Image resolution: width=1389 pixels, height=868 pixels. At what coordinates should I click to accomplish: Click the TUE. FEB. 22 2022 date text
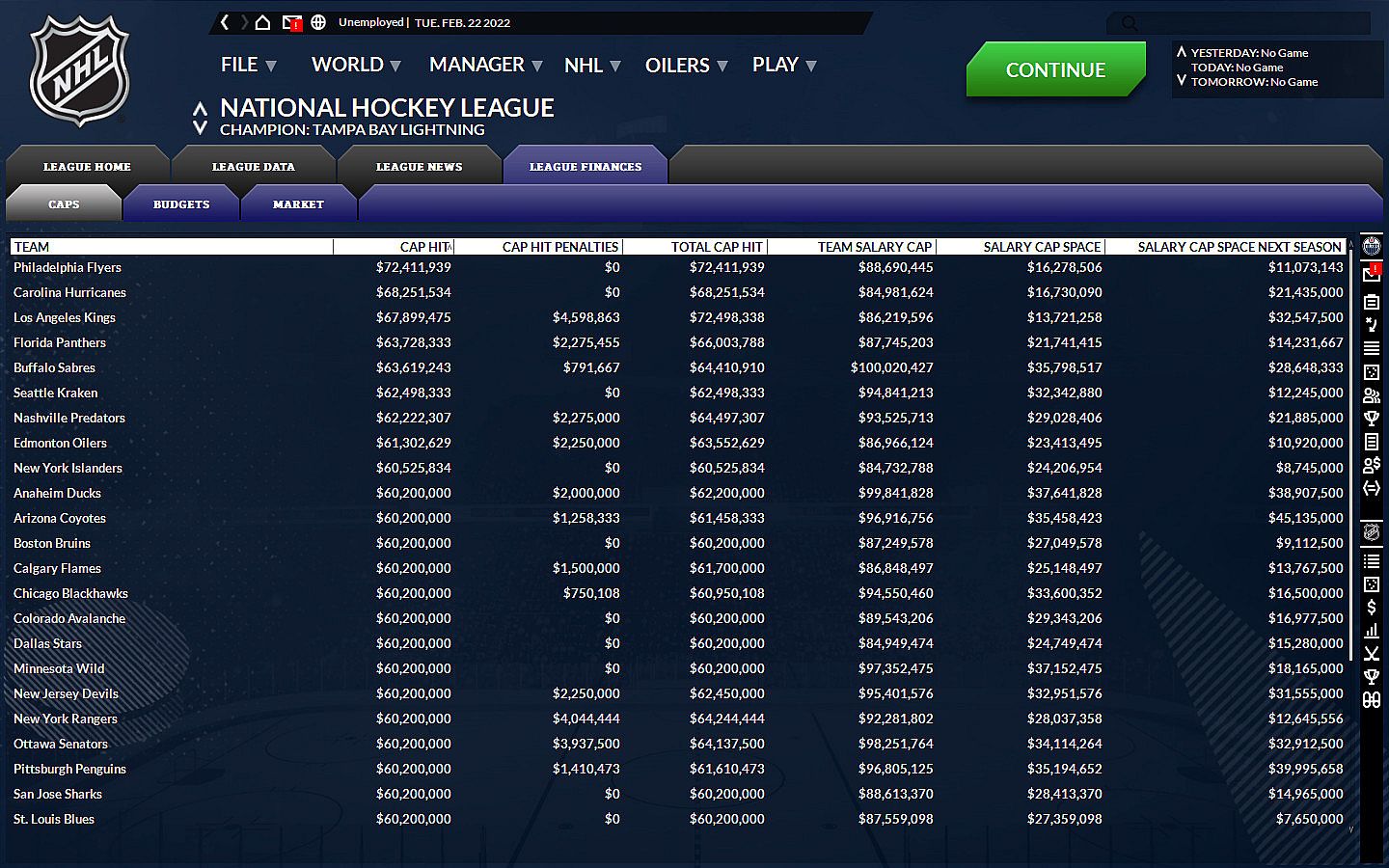click(x=463, y=22)
